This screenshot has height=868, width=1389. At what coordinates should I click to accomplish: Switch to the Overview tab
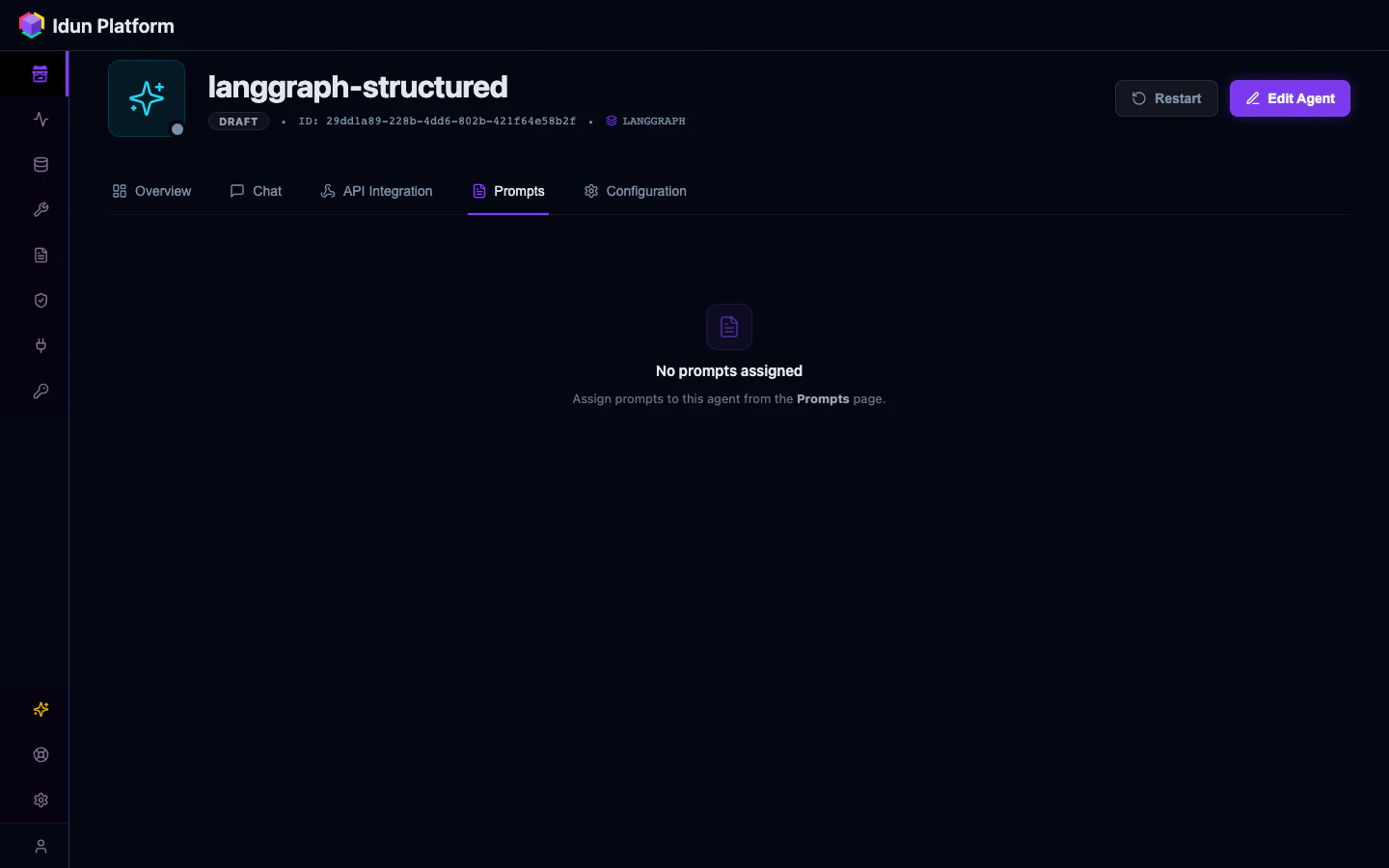[x=151, y=191]
